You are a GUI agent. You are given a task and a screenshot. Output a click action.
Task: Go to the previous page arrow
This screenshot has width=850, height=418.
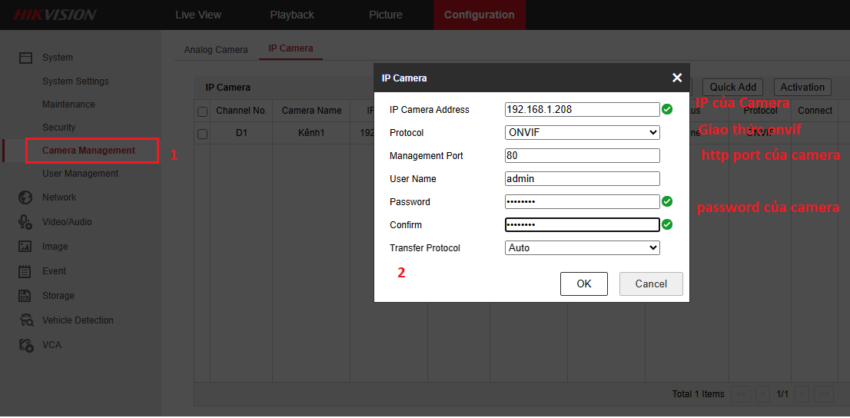[763, 394]
